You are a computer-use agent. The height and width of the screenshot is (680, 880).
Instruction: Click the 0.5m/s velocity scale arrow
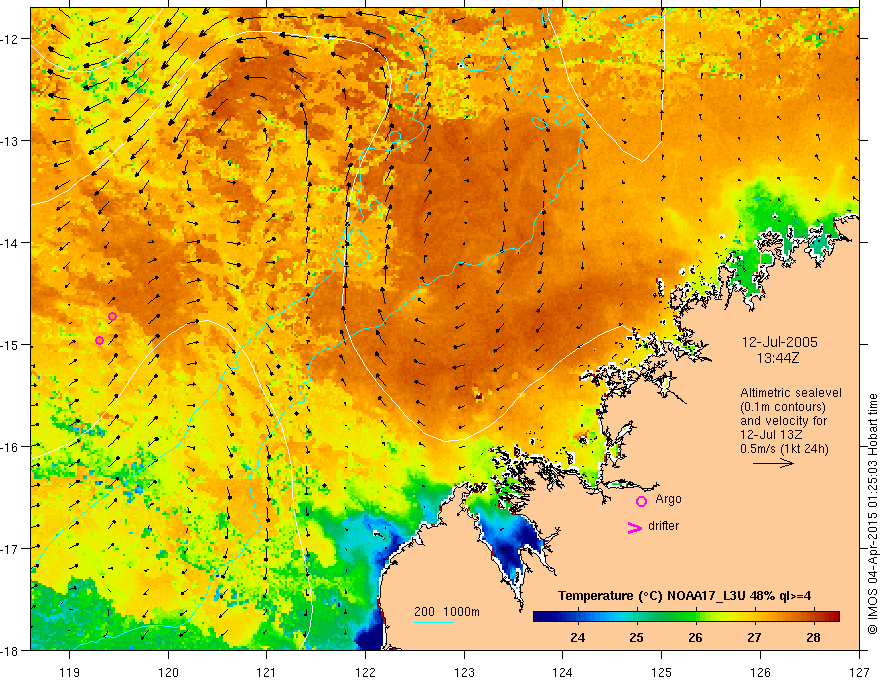[x=773, y=463]
